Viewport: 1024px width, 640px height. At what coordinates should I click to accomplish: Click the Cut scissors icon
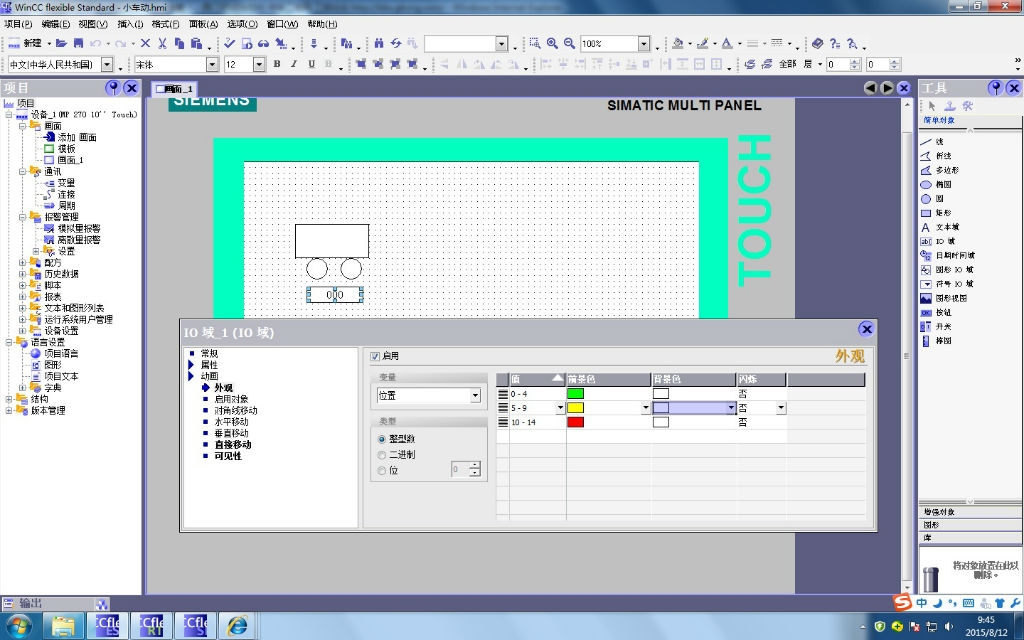[162, 44]
